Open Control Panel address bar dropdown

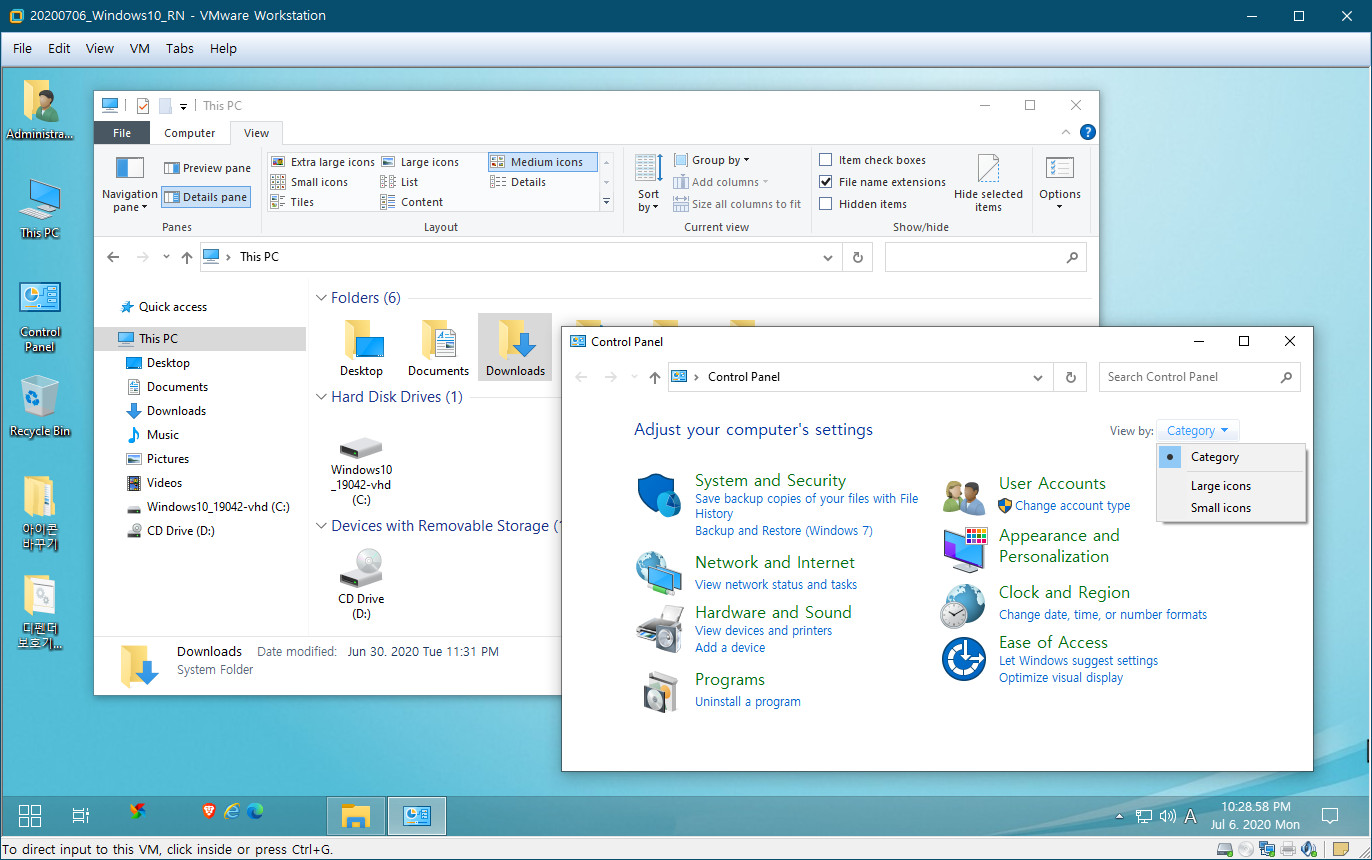(x=1040, y=377)
